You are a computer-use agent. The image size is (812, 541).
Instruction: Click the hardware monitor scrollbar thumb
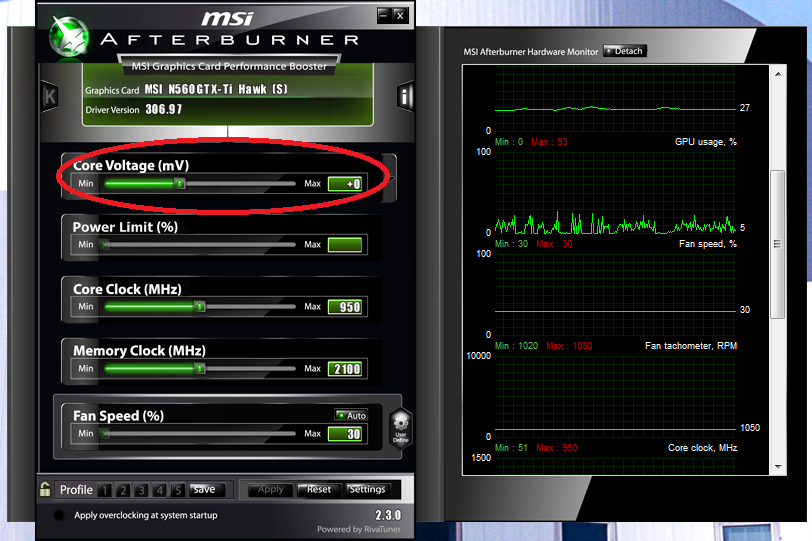coord(777,244)
